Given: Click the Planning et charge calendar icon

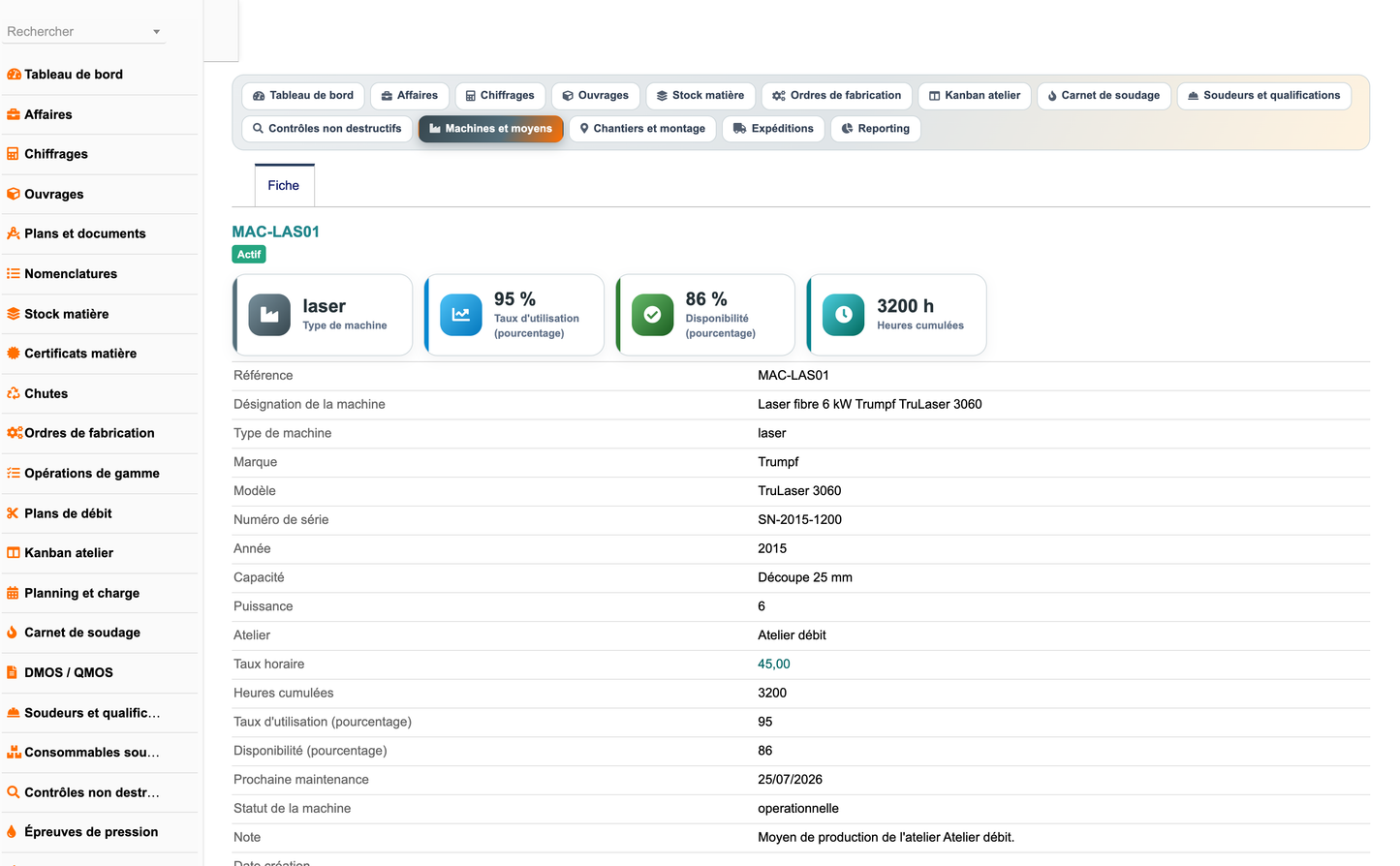Looking at the screenshot, I should [x=14, y=593].
